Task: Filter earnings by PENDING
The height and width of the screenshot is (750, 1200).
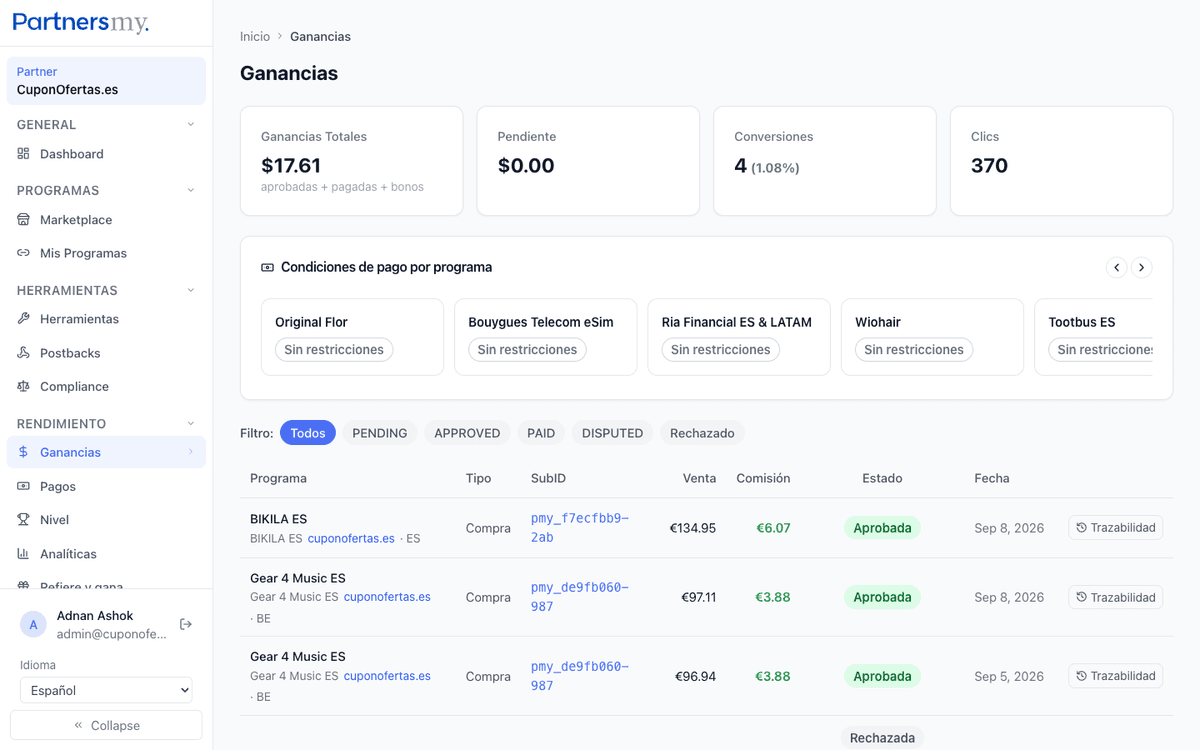Action: coord(380,433)
